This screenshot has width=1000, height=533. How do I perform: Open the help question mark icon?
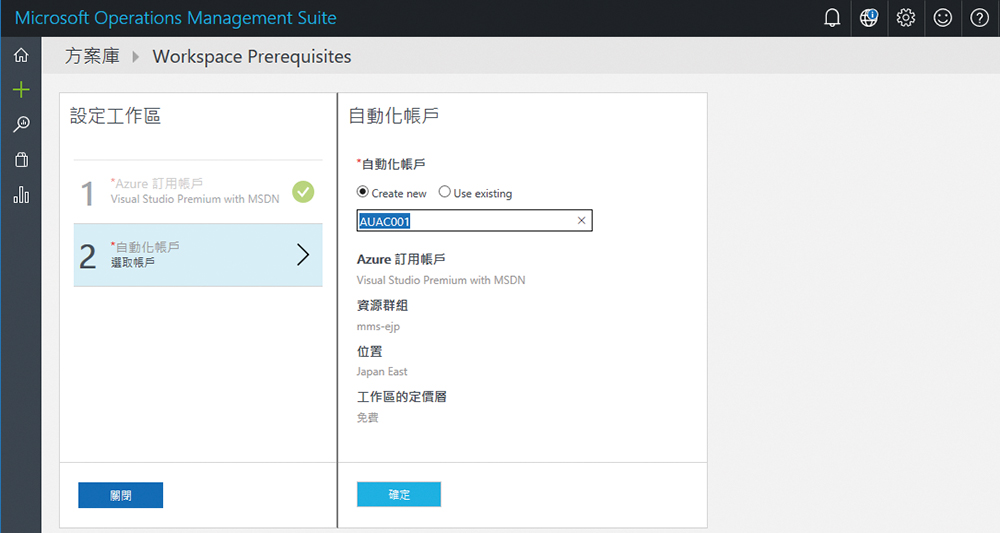(x=980, y=18)
